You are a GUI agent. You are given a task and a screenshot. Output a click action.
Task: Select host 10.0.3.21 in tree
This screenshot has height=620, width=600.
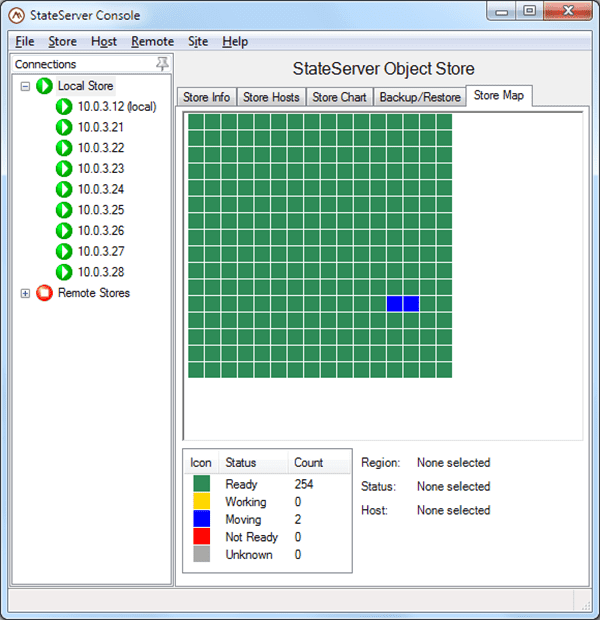click(101, 127)
